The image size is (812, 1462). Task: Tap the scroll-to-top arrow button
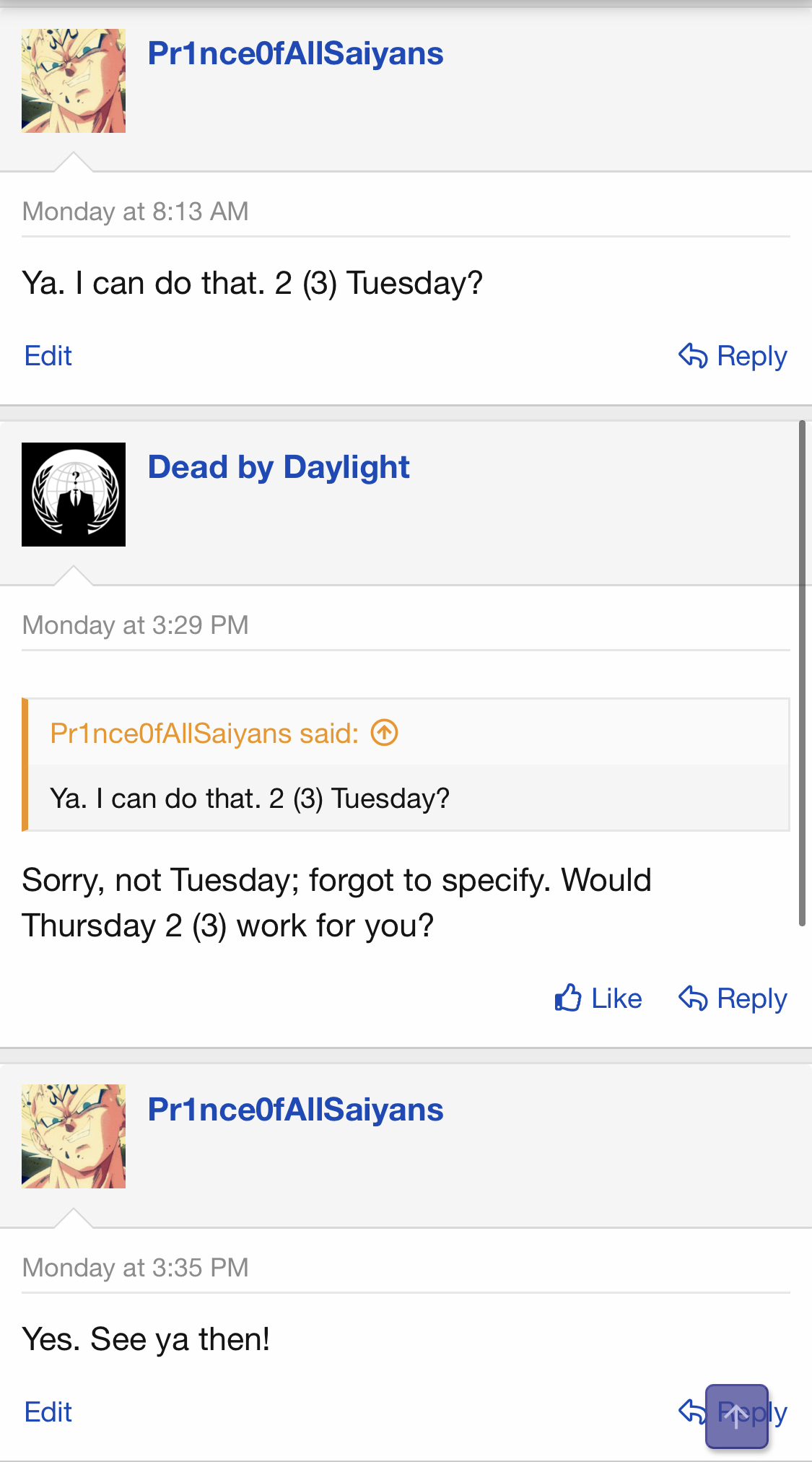click(736, 1416)
